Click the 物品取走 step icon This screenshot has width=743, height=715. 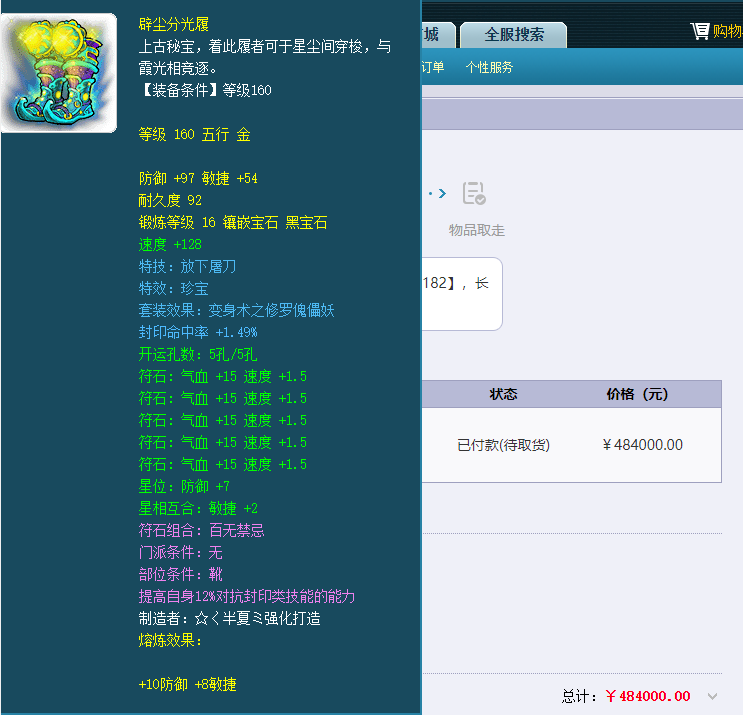click(474, 193)
